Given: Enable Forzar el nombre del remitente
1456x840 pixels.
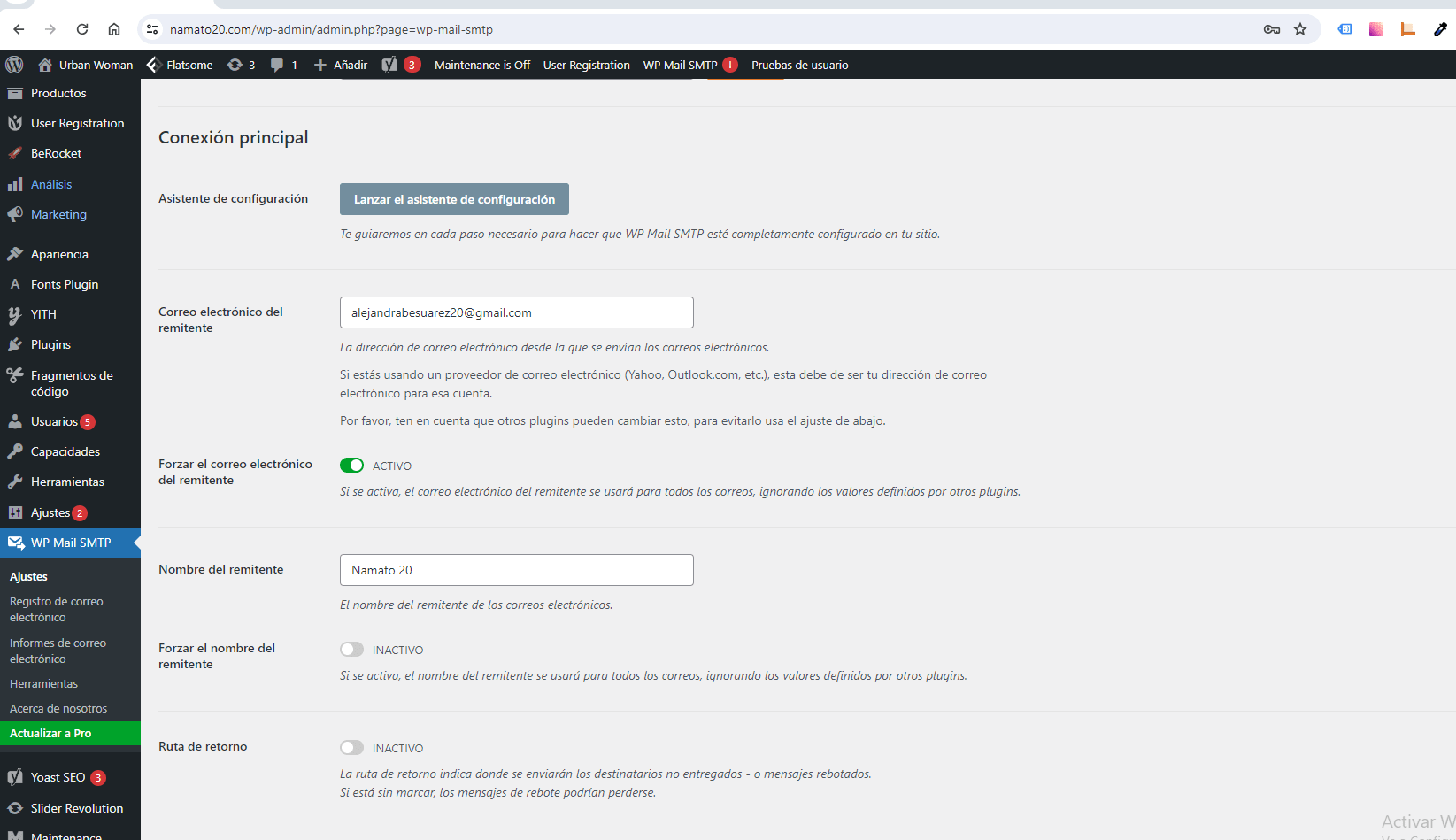Looking at the screenshot, I should click(x=351, y=650).
